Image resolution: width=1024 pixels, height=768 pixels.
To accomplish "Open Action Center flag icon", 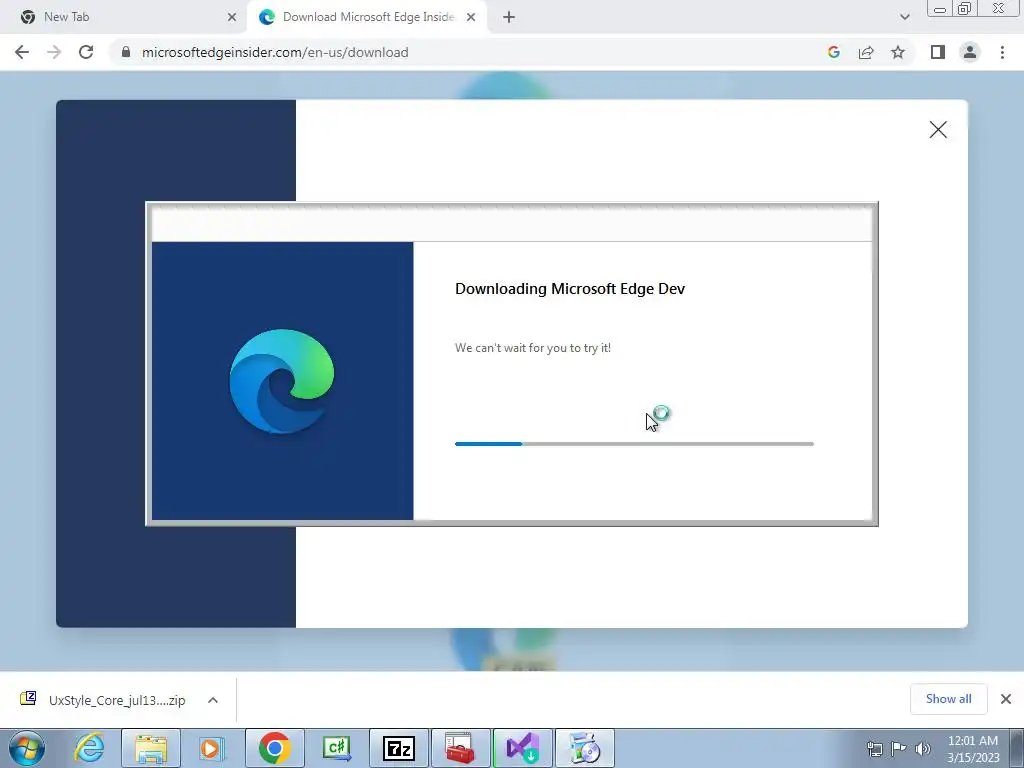I will [x=899, y=748].
